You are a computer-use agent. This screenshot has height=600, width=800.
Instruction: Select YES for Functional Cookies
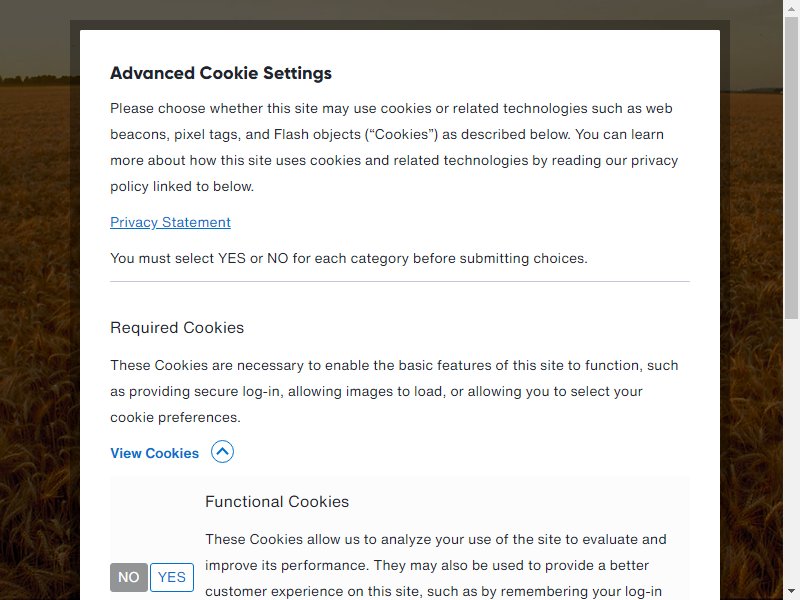click(172, 577)
